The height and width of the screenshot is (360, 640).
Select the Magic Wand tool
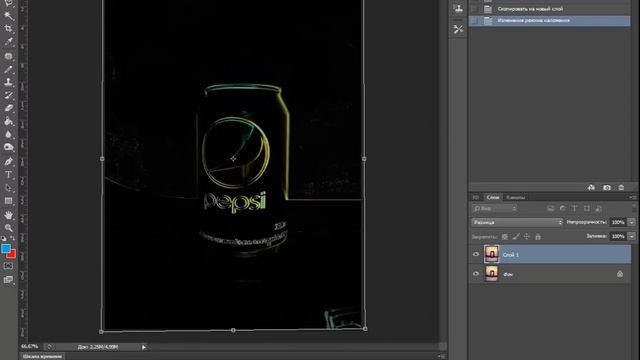click(8, 16)
